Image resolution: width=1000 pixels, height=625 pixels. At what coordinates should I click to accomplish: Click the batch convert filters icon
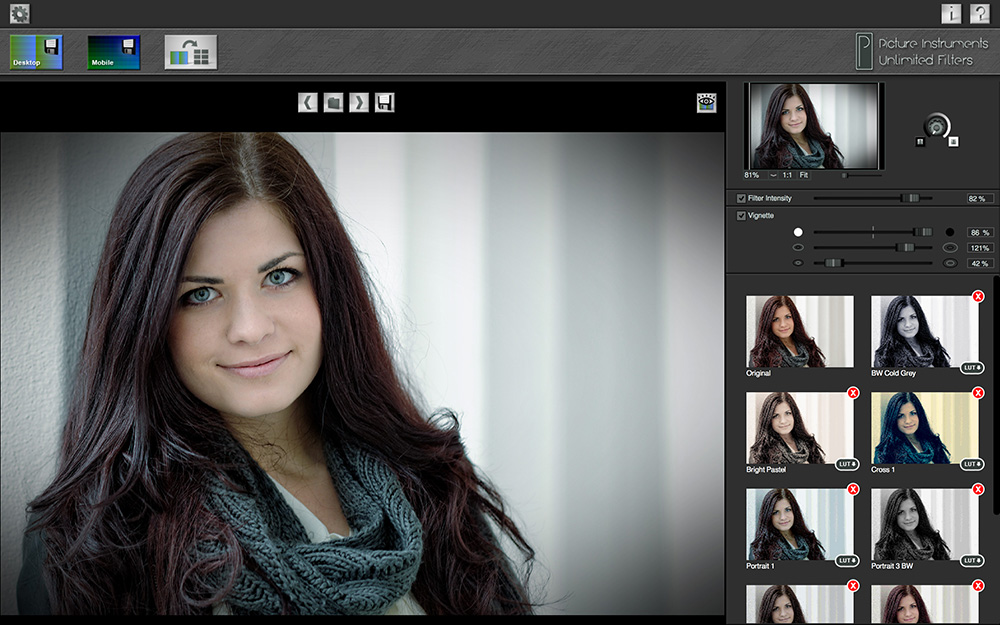(191, 52)
